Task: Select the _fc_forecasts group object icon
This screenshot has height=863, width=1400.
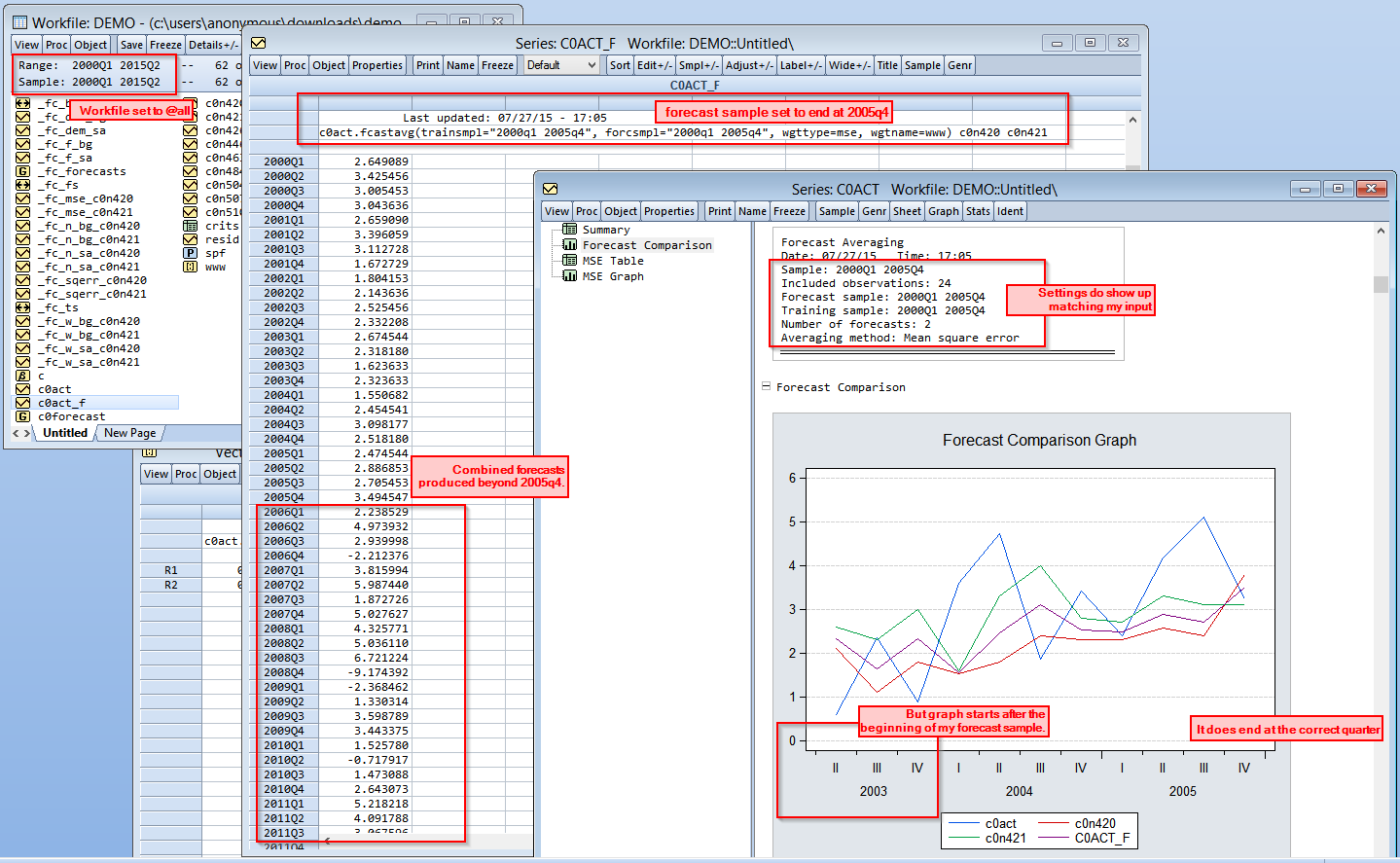Action: pos(22,171)
